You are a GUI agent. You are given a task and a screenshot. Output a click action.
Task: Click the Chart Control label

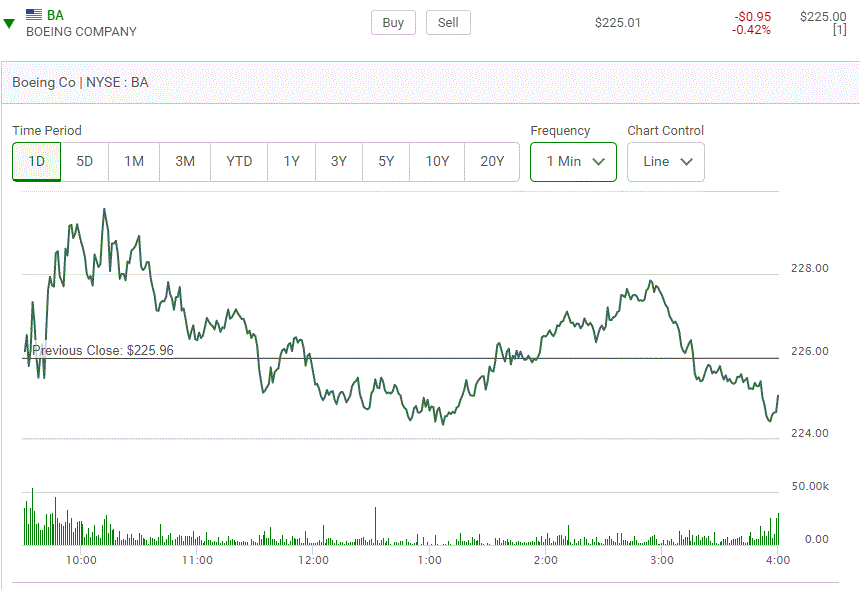[x=665, y=131]
